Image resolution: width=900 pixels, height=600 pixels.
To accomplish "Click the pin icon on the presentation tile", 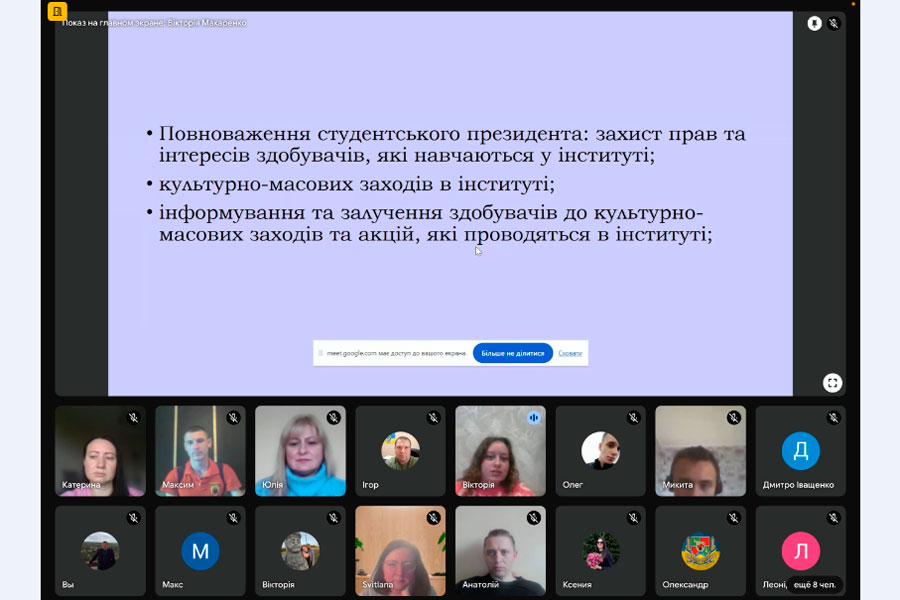I will (x=814, y=24).
